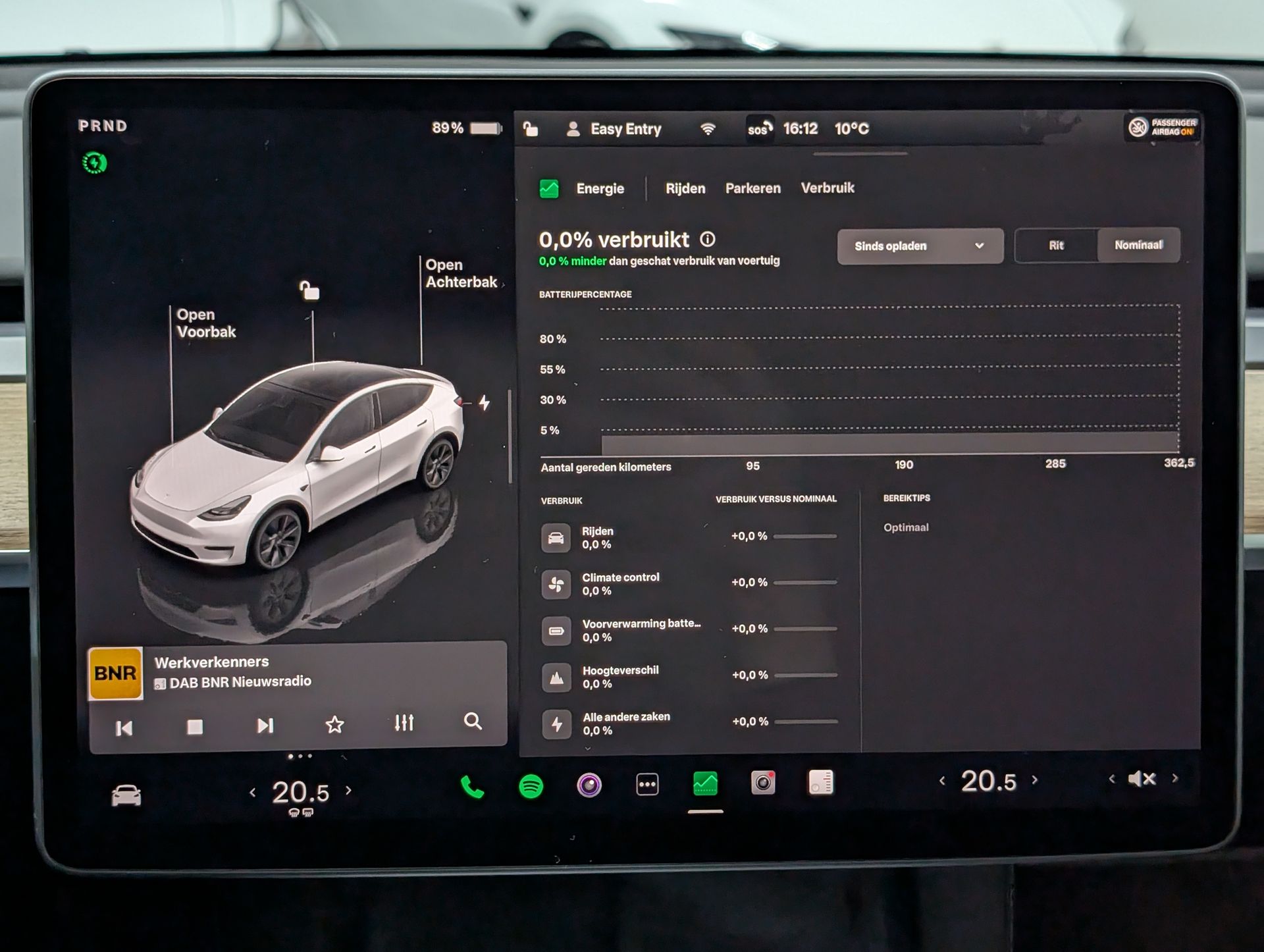Click the car controls icon
1264x952 pixels.
pyautogui.click(x=126, y=795)
